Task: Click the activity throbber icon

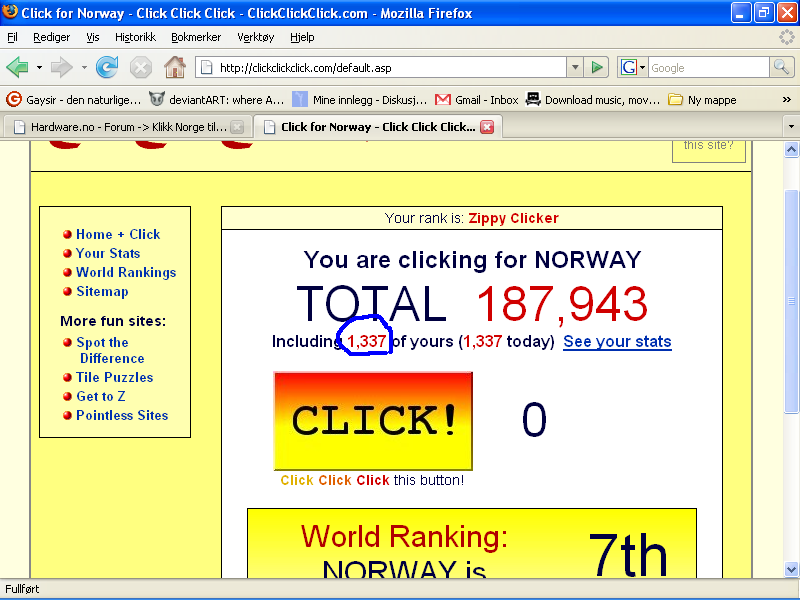Action: click(787, 37)
